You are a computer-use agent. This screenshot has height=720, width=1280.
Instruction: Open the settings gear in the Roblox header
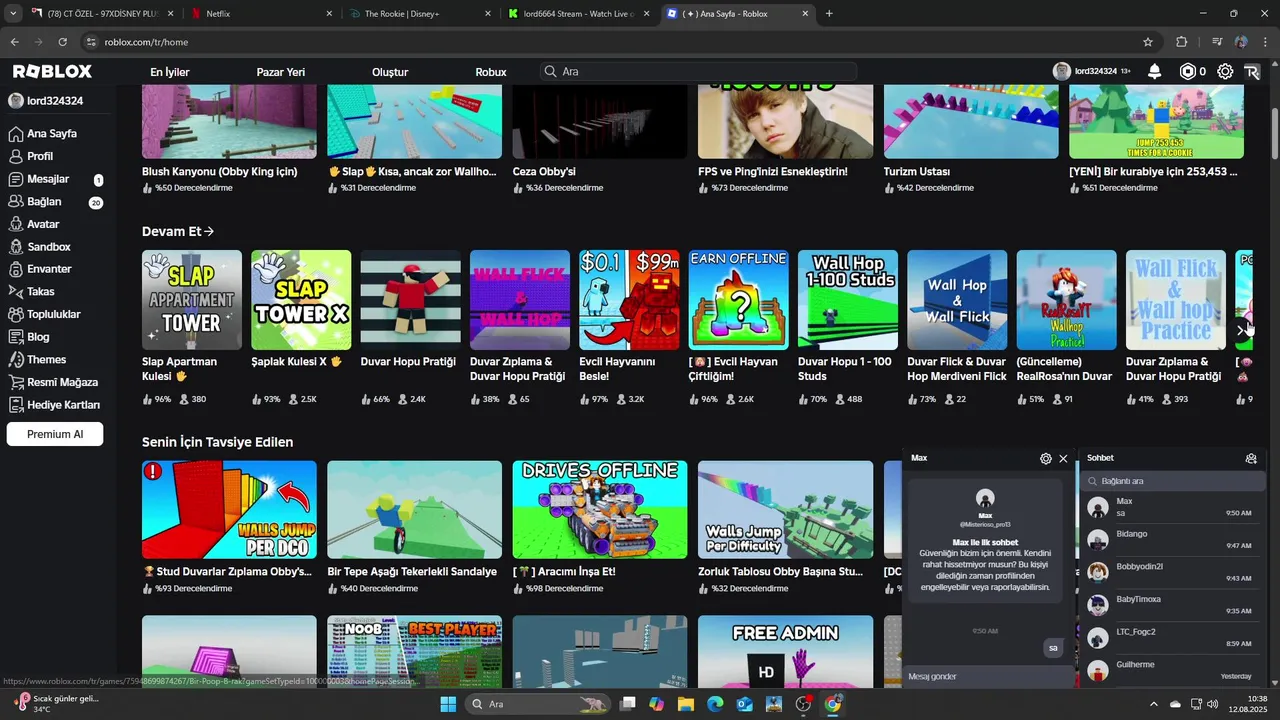[1225, 72]
